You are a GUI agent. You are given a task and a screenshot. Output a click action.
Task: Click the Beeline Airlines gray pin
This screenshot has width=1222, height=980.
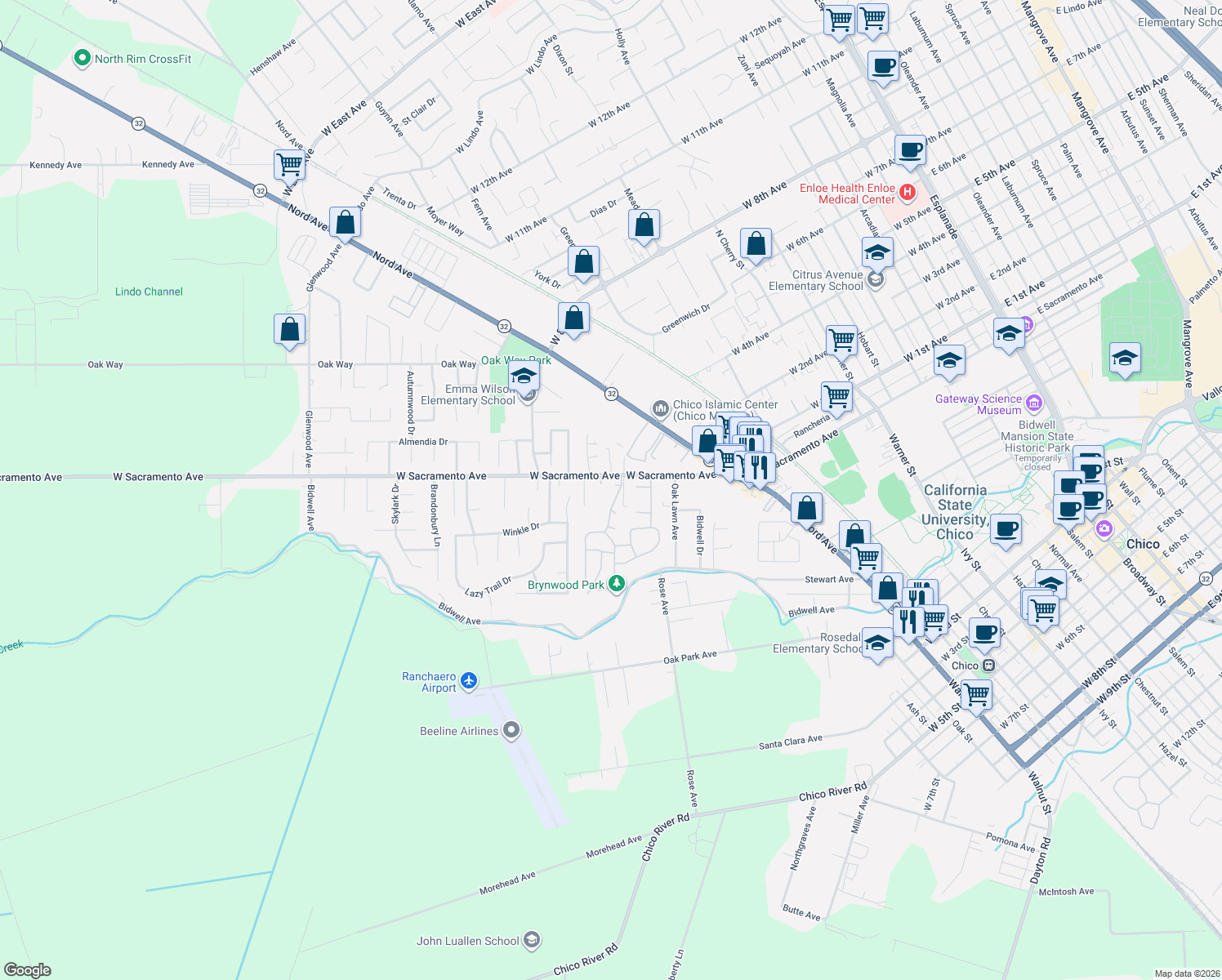pos(511,729)
